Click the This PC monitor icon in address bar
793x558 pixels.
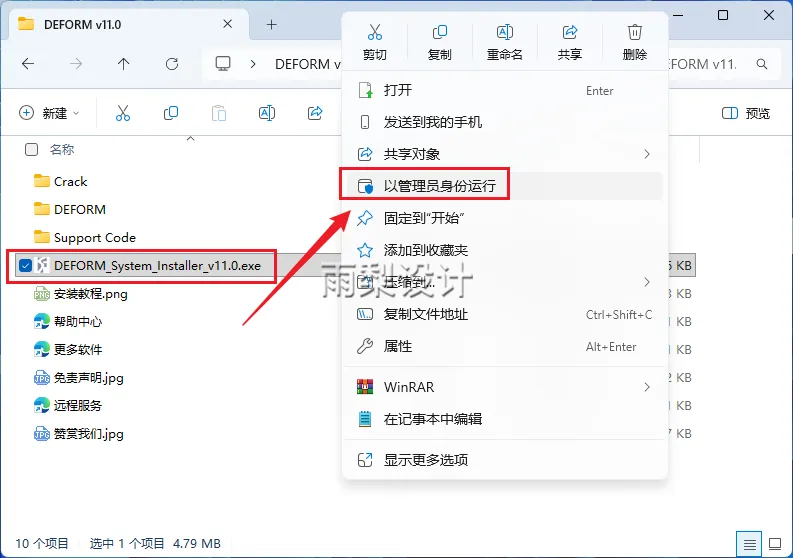(223, 64)
